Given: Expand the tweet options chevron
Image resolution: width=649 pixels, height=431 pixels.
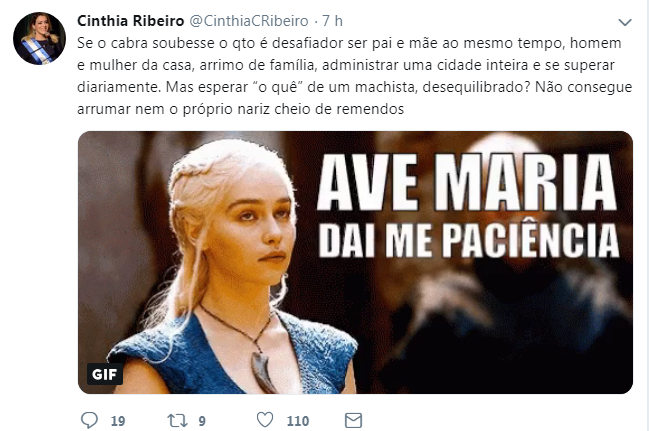Looking at the screenshot, I should pyautogui.click(x=625, y=22).
